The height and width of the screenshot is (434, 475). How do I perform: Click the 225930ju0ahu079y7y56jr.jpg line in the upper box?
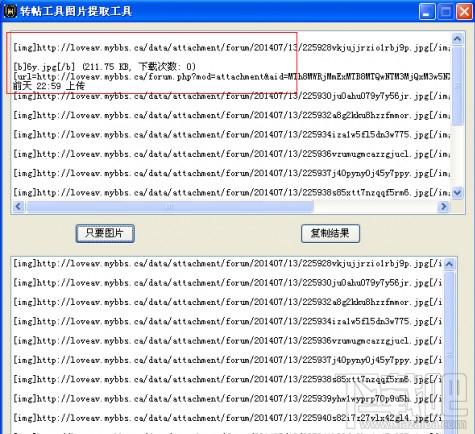(232, 96)
